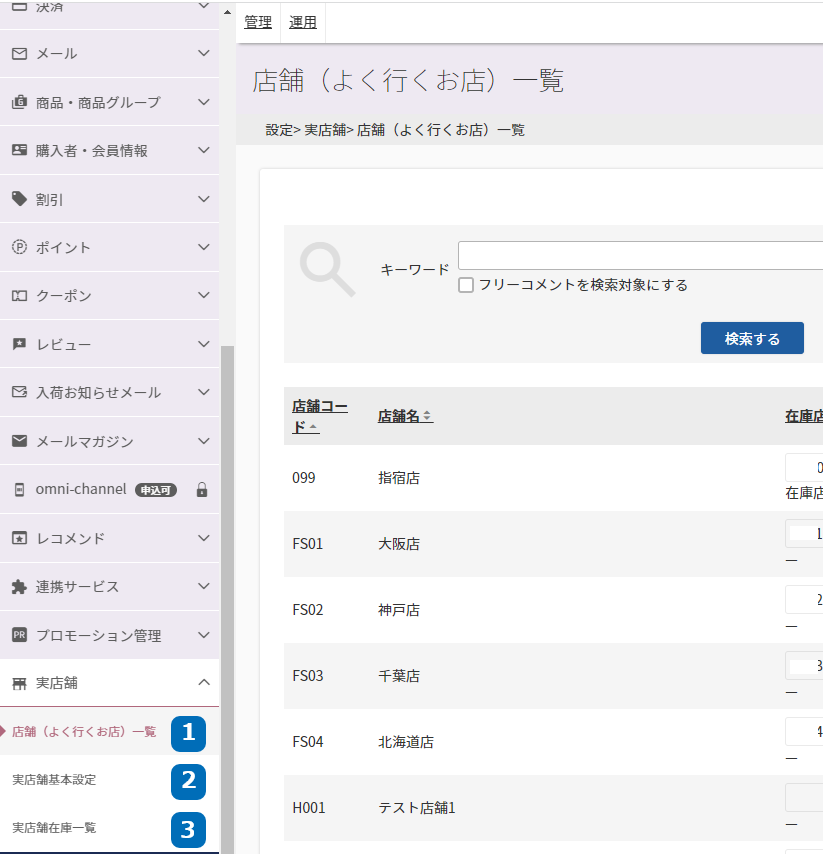Click store name 千葉店
The height and width of the screenshot is (854, 823).
pos(399,676)
